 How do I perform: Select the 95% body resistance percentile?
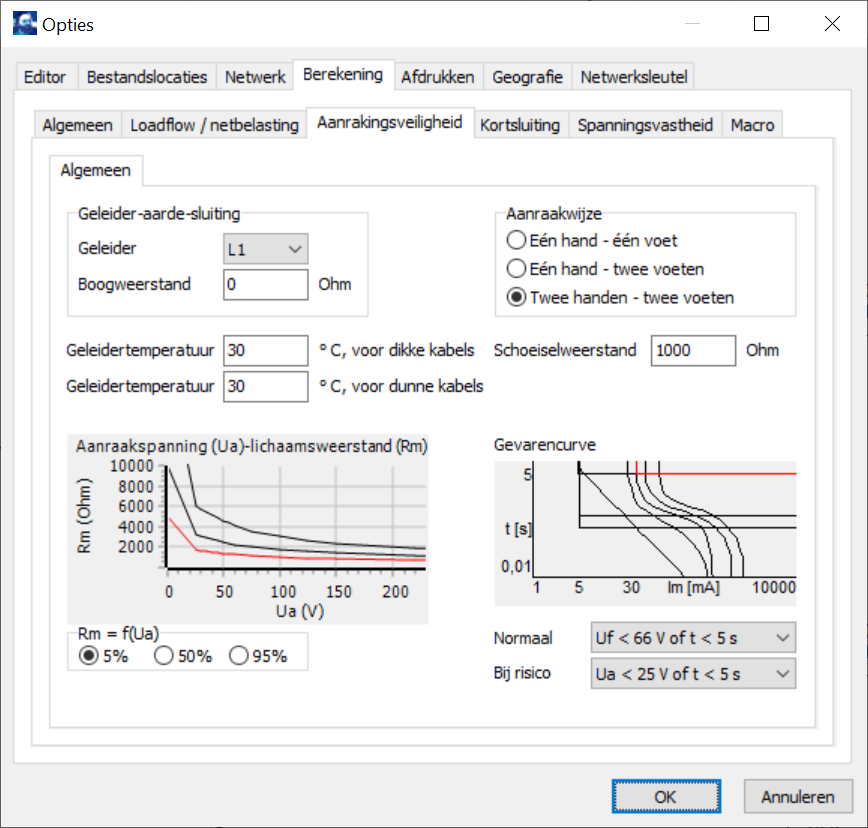239,656
